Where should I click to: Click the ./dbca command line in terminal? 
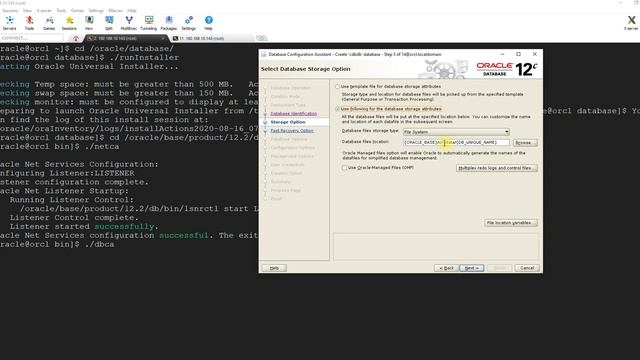pos(57,244)
